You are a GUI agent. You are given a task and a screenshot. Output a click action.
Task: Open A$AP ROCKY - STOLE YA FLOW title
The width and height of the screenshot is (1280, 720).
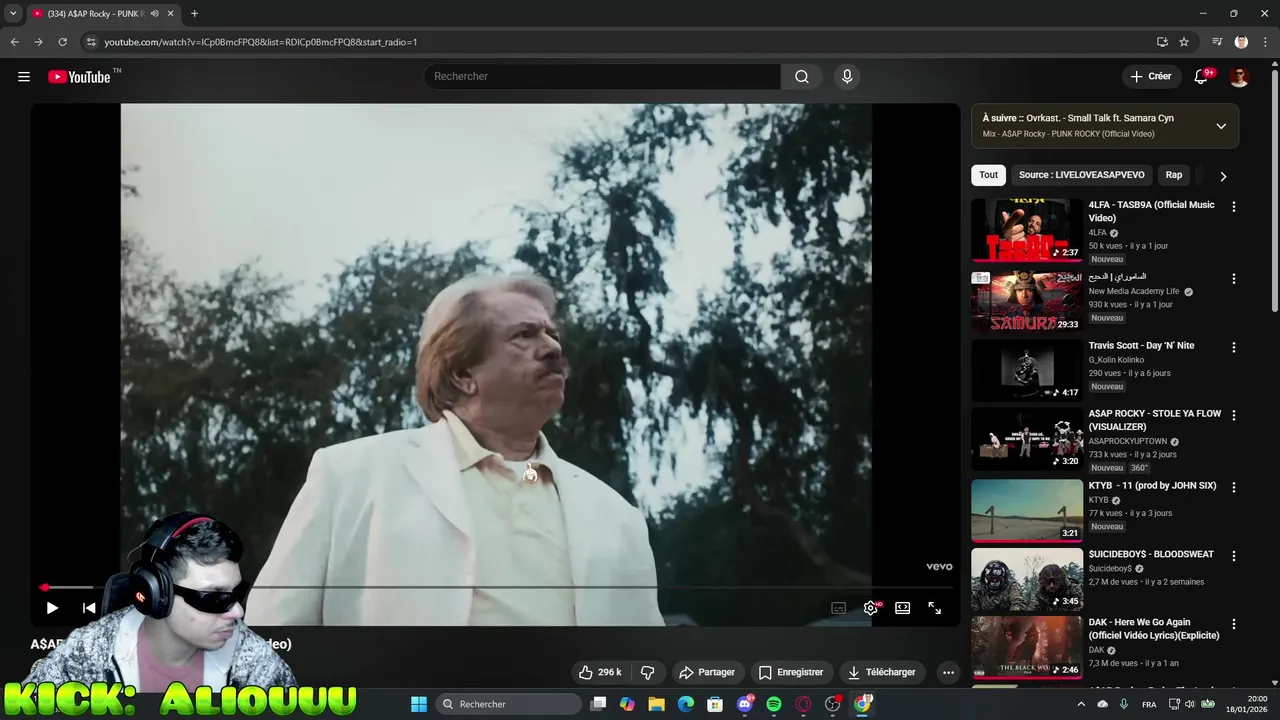(x=1154, y=420)
